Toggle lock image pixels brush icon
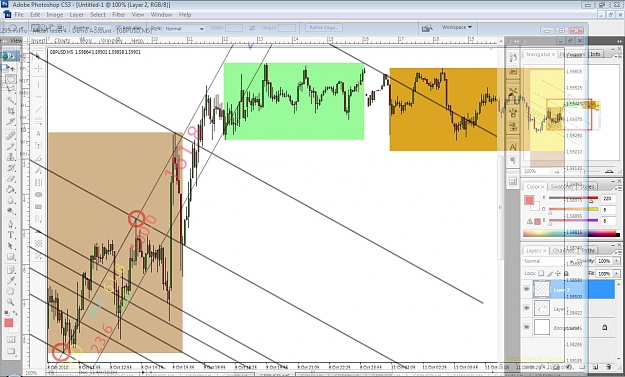Screen dimensions: 625x377 550,273
